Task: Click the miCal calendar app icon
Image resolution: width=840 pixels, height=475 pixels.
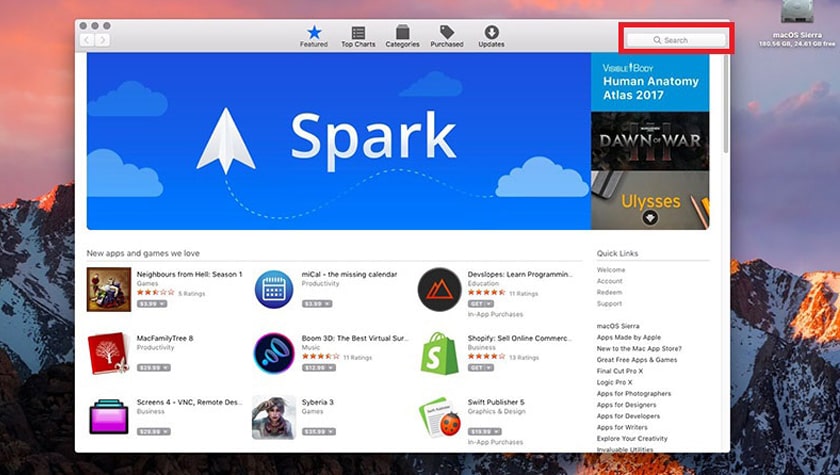Action: coord(274,289)
